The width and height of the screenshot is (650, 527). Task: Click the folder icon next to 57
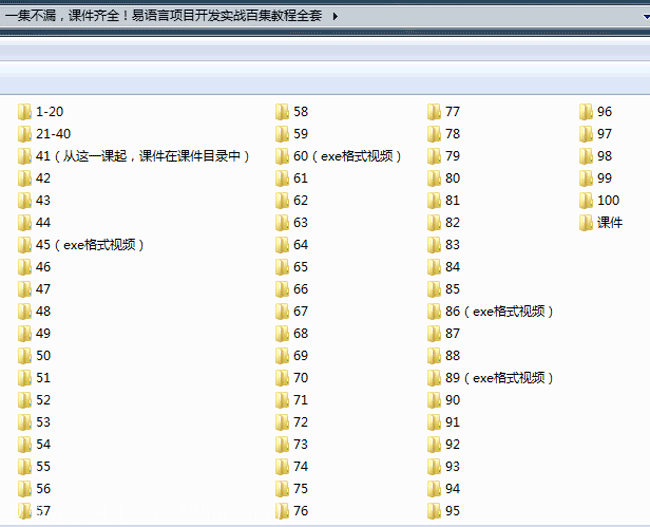(24, 511)
